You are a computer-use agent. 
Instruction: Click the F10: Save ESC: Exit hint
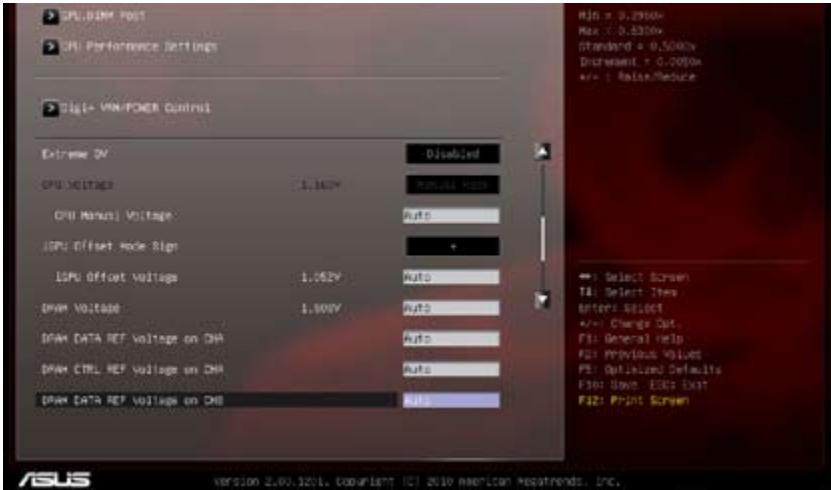coord(643,385)
